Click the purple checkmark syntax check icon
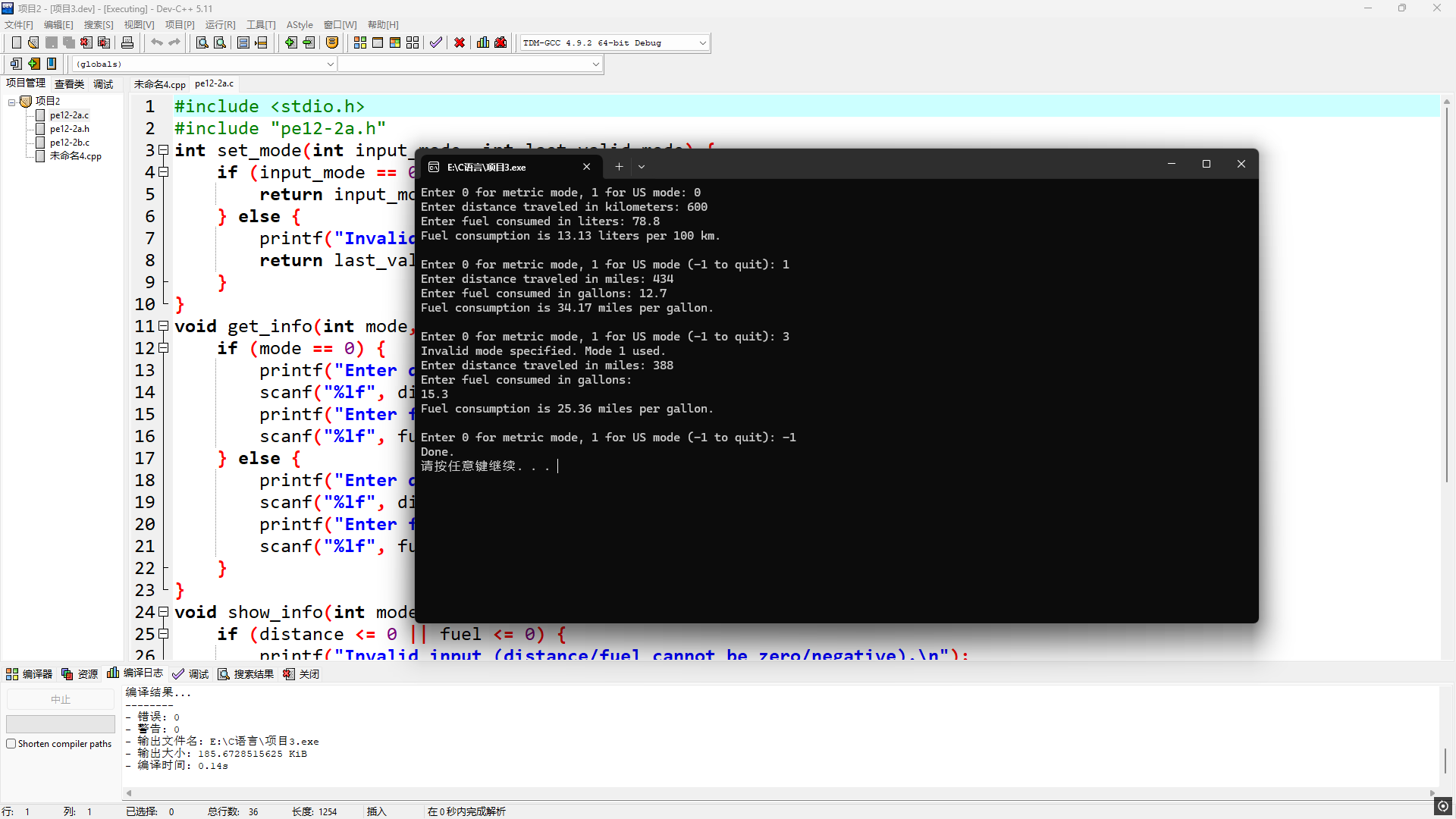 pos(435,42)
